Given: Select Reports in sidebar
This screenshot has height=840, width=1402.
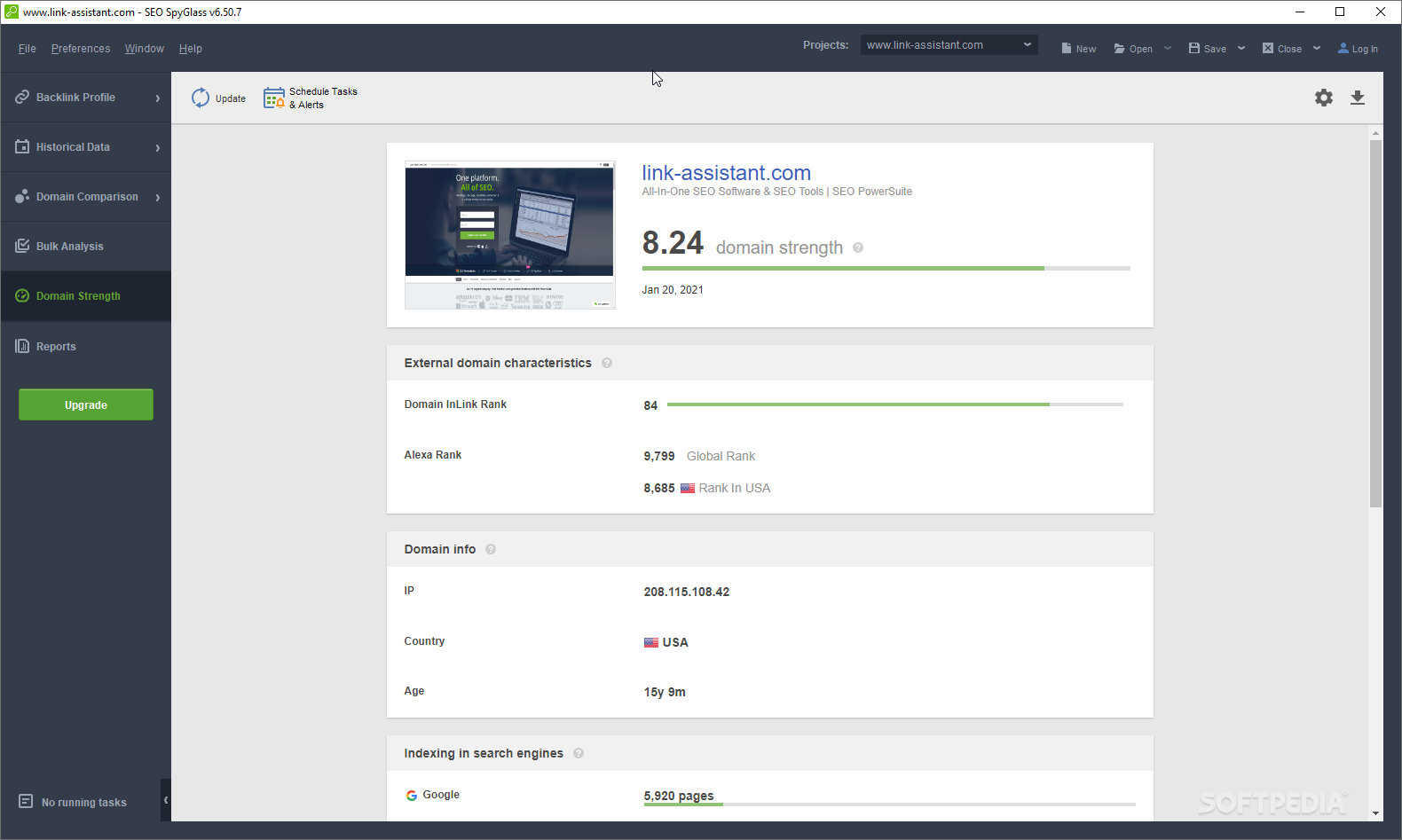Looking at the screenshot, I should (x=86, y=346).
